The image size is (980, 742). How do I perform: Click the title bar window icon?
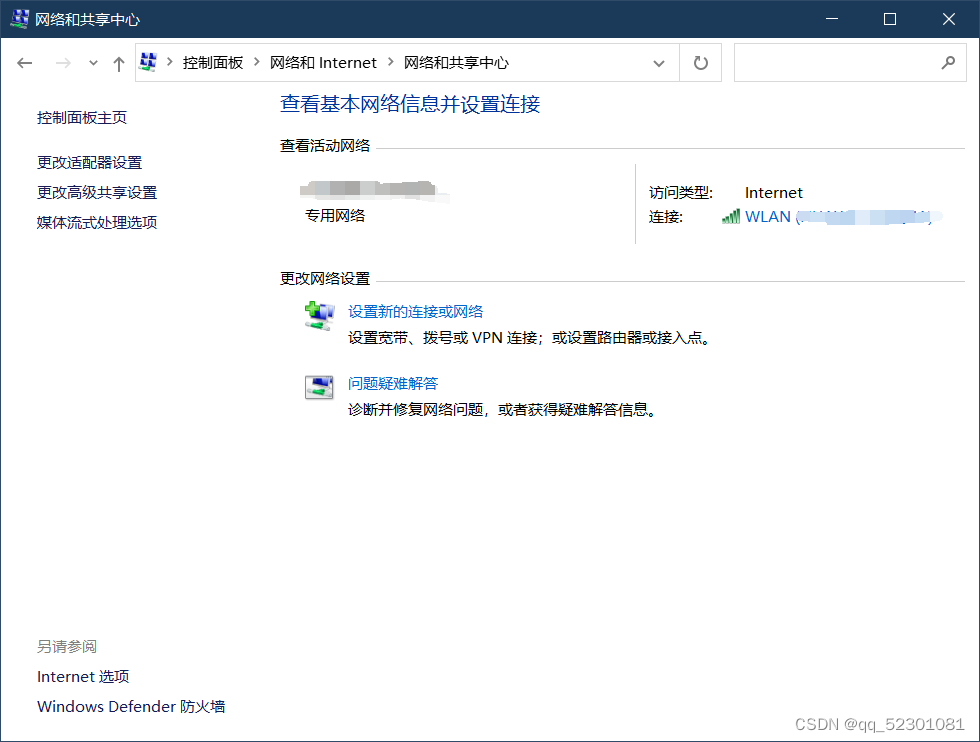click(19, 19)
